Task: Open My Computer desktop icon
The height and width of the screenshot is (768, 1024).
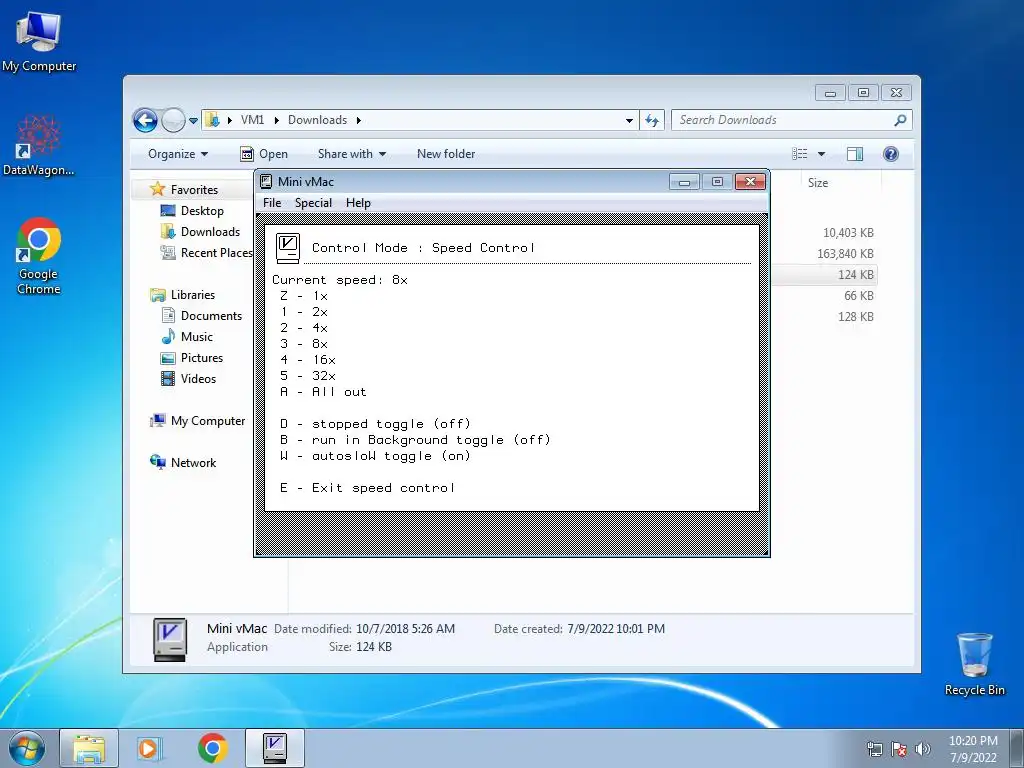Action: (x=39, y=40)
